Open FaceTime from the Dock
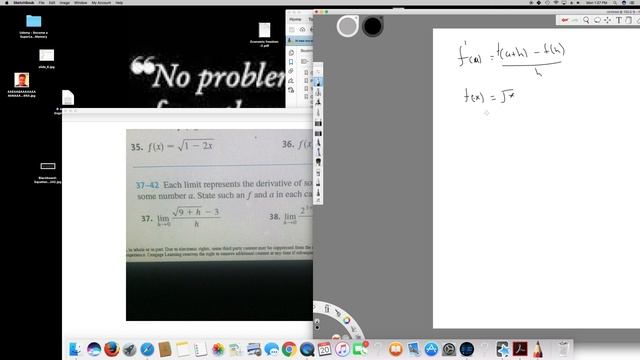Screen dimensions: 640x360 [360, 349]
